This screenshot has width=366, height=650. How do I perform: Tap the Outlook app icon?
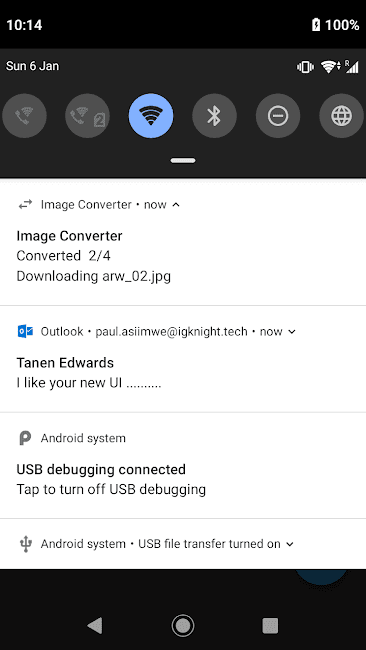pos(25,332)
